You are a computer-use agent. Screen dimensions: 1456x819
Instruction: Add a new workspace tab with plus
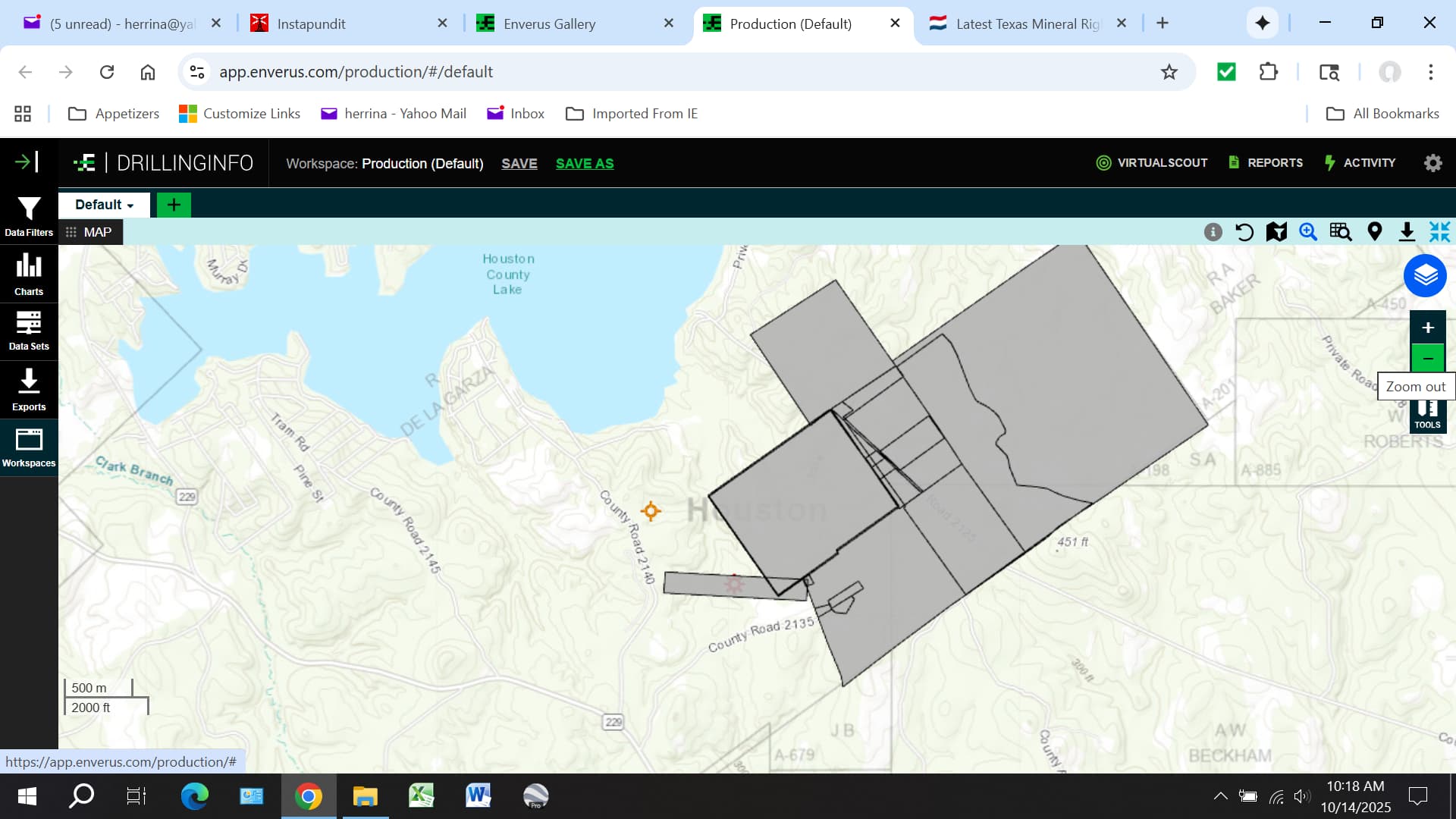click(174, 205)
